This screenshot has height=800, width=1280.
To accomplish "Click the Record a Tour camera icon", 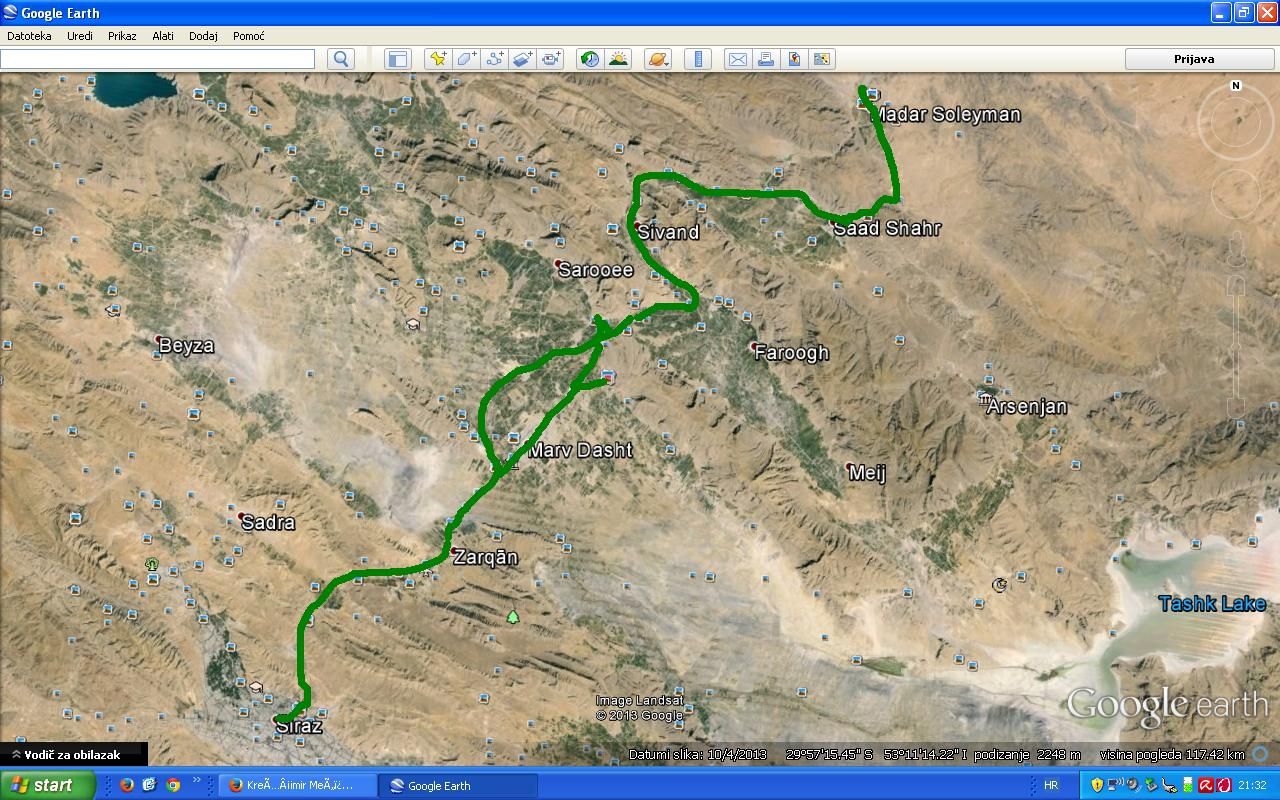I will tap(552, 59).
